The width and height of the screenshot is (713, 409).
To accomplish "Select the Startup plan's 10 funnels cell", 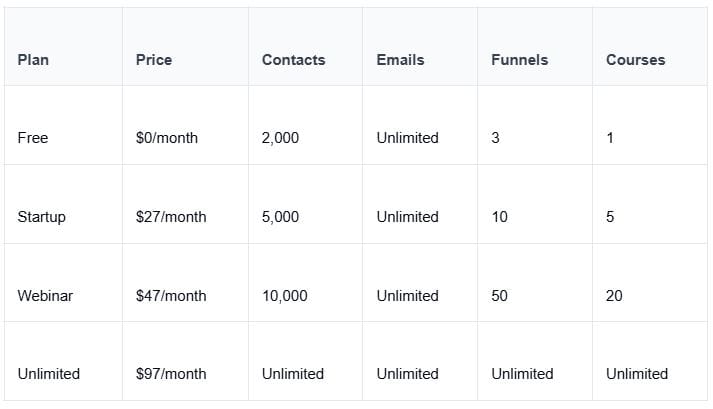I will tap(499, 217).
